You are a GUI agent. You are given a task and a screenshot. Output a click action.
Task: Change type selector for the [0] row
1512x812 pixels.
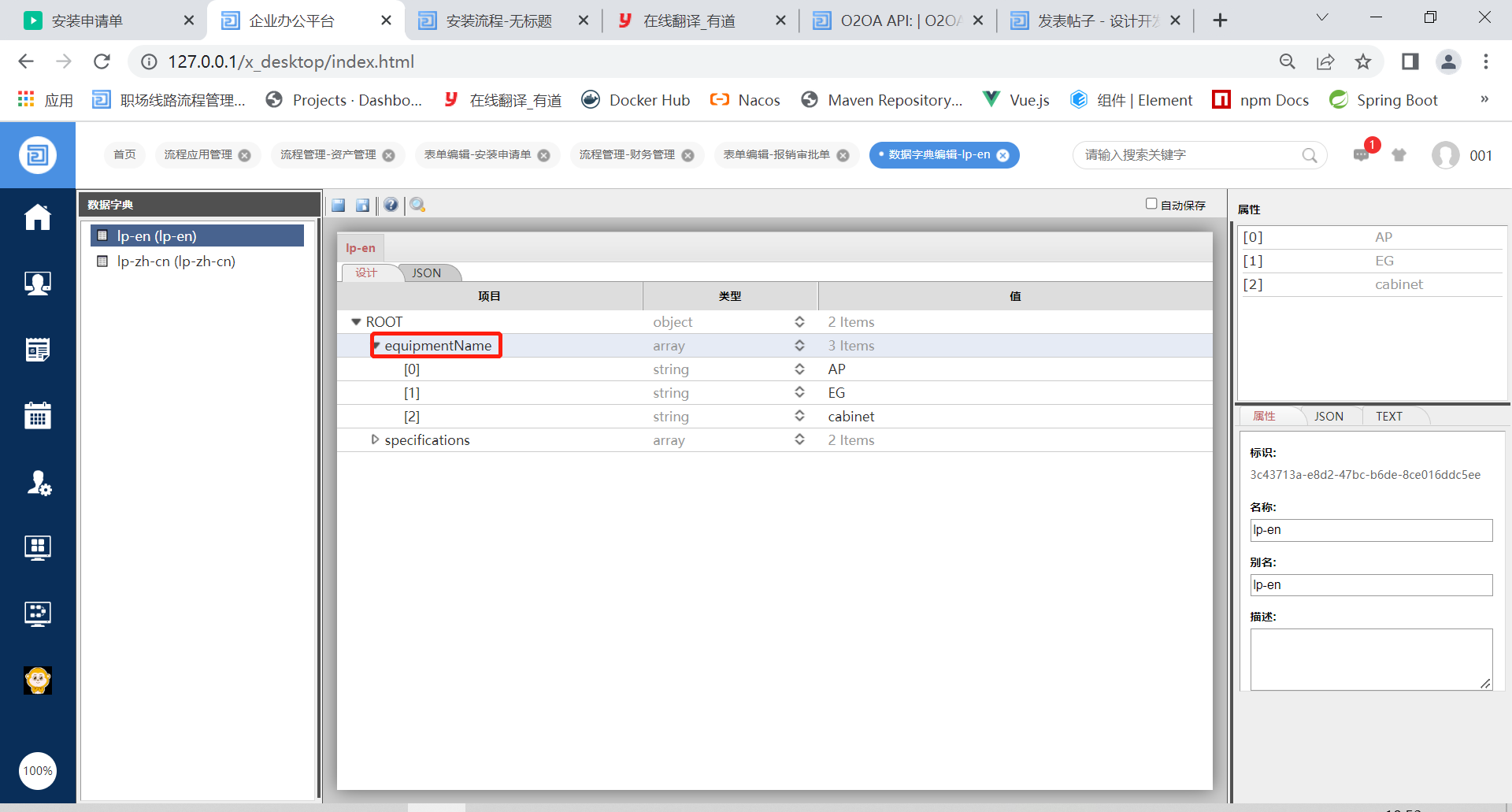pyautogui.click(x=799, y=369)
